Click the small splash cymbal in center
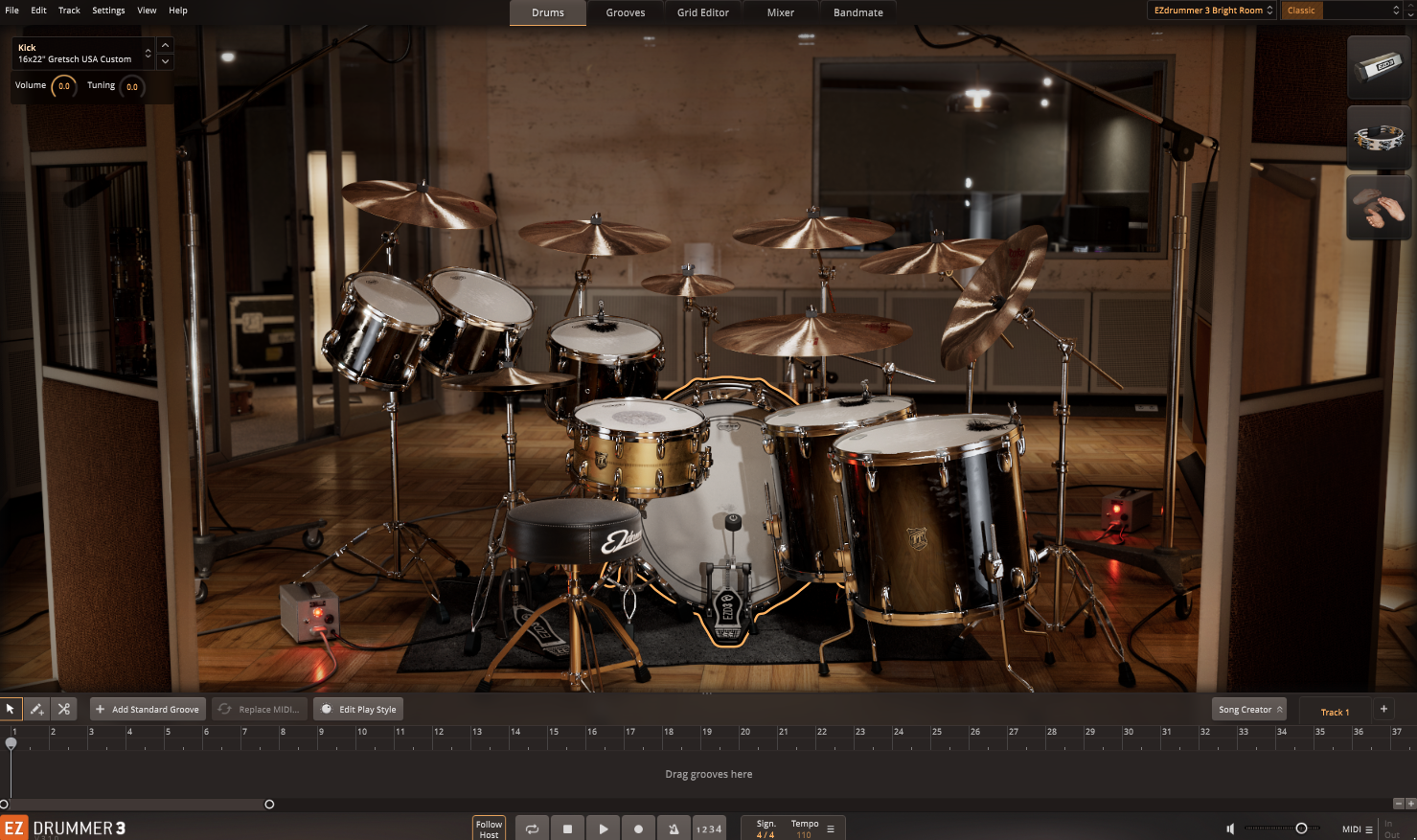The width and height of the screenshot is (1417, 840). (x=687, y=284)
